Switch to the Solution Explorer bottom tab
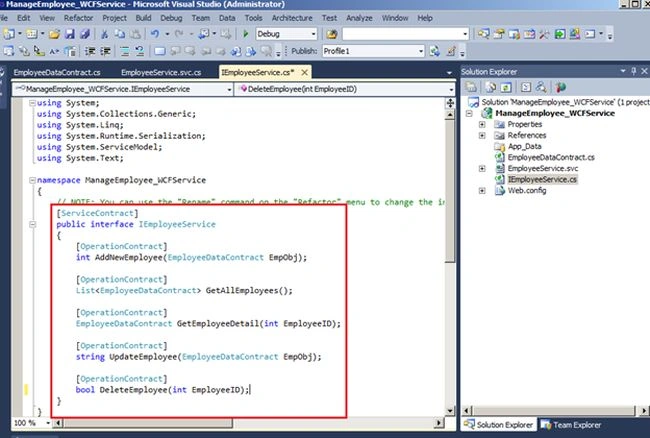 (x=499, y=425)
